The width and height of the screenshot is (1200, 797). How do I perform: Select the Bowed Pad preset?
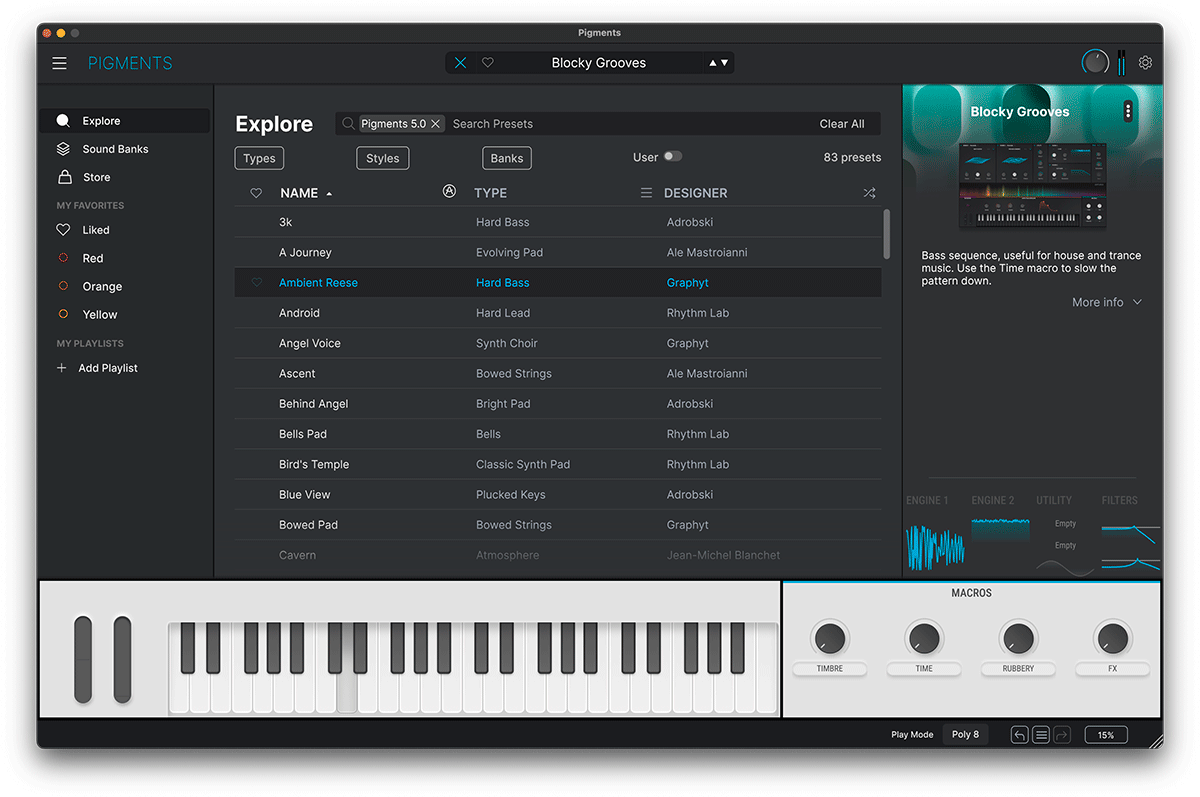tap(558, 525)
